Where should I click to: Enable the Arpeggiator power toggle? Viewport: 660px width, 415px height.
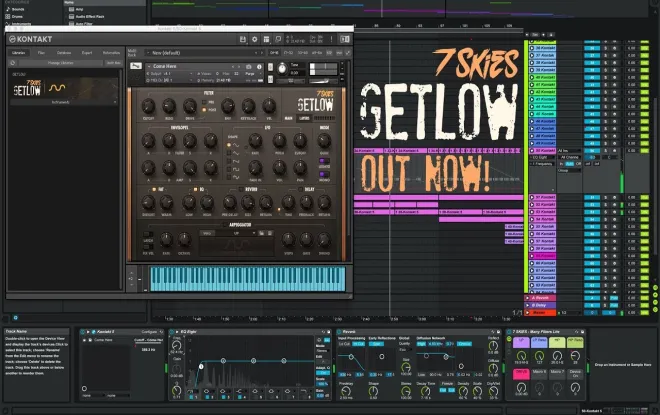pos(225,225)
